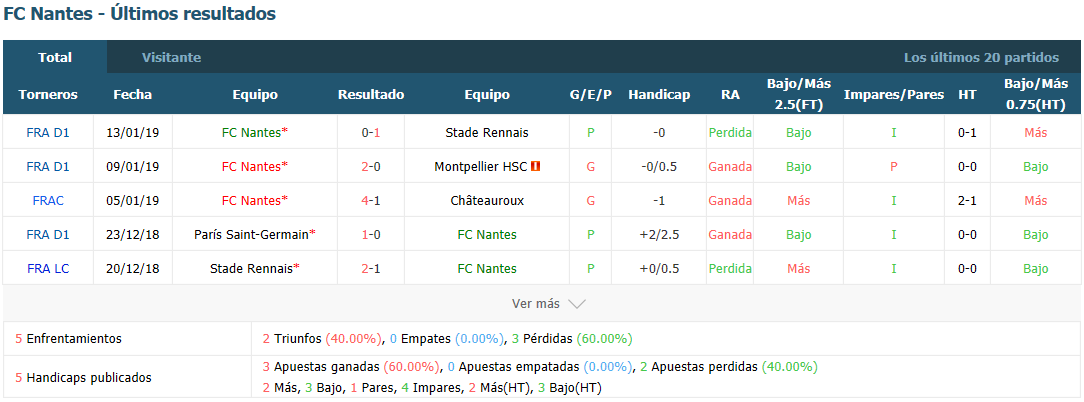Image resolution: width=1084 pixels, height=402 pixels.
Task: Open FRA D1 tournament link dated 13/01/19
Action: coord(48,133)
